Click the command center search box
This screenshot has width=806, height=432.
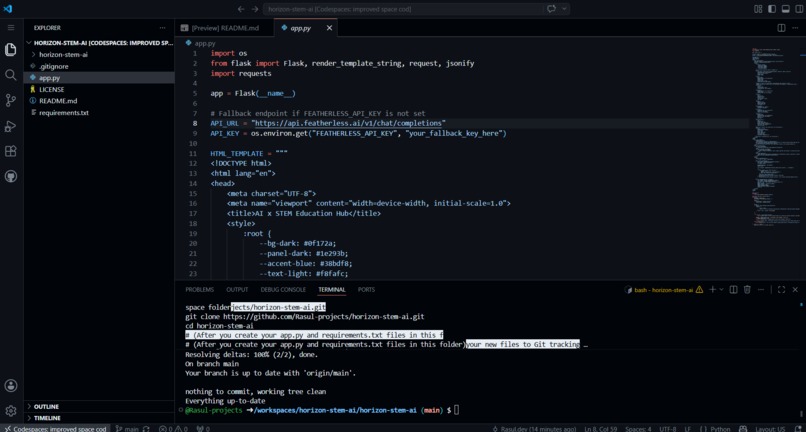(403, 9)
